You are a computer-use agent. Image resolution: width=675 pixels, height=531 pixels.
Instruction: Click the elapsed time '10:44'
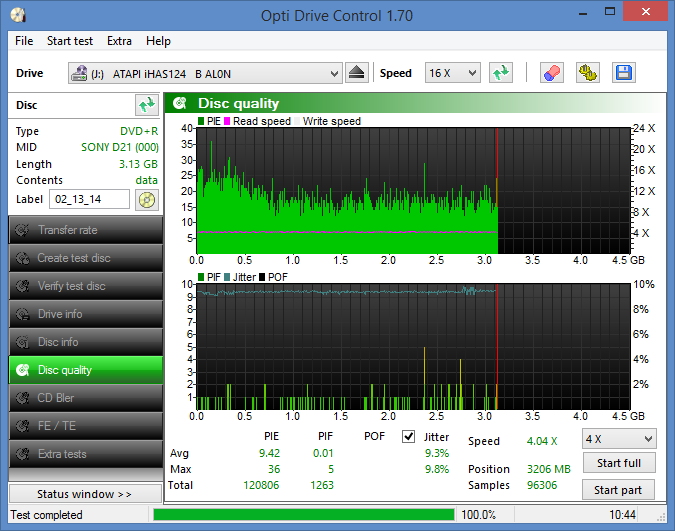coord(622,515)
